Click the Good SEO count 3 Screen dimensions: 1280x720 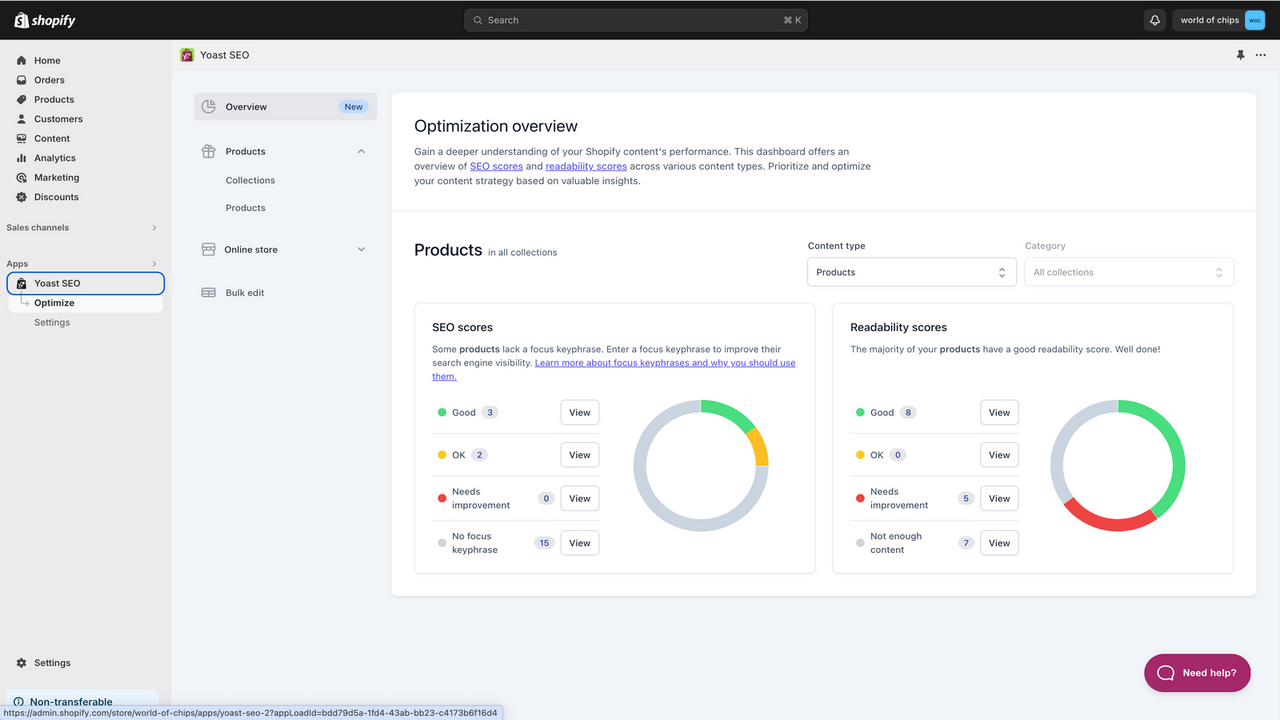(x=490, y=412)
